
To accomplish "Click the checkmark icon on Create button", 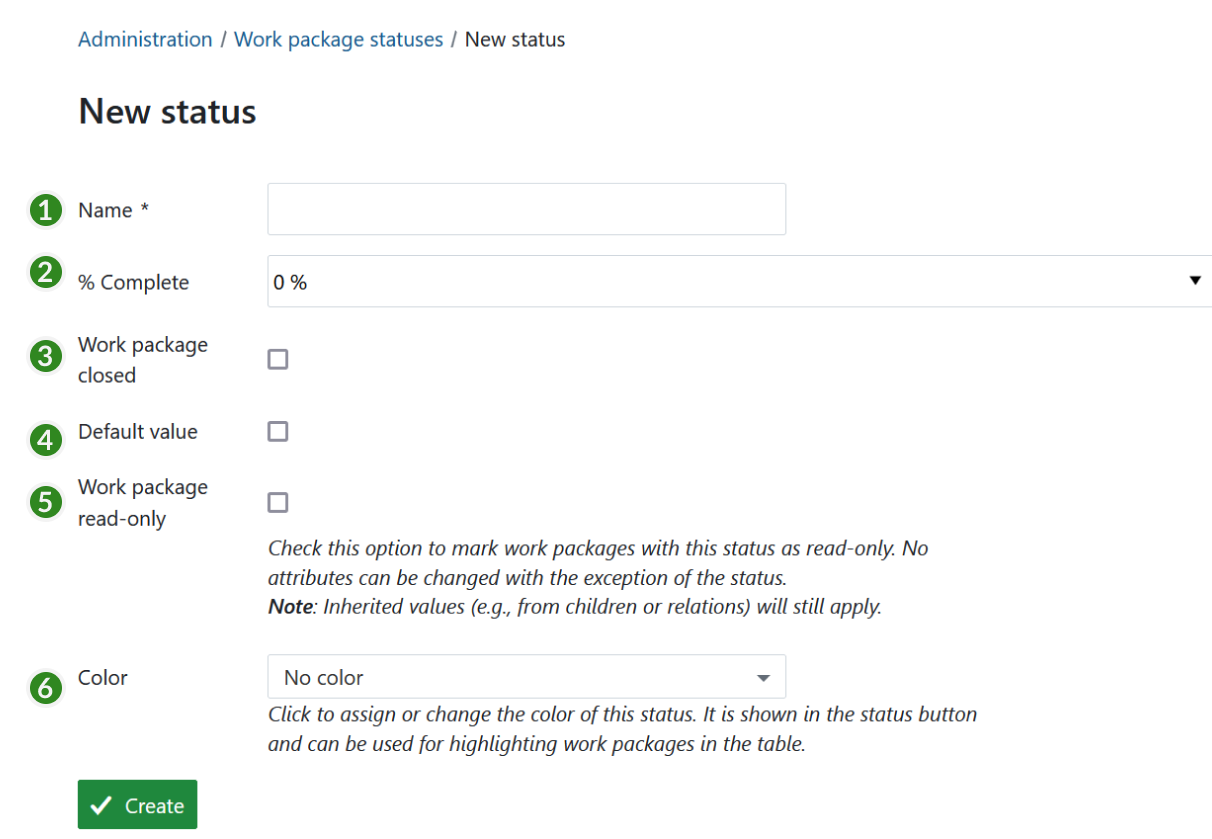I will pyautogui.click(x=100, y=806).
